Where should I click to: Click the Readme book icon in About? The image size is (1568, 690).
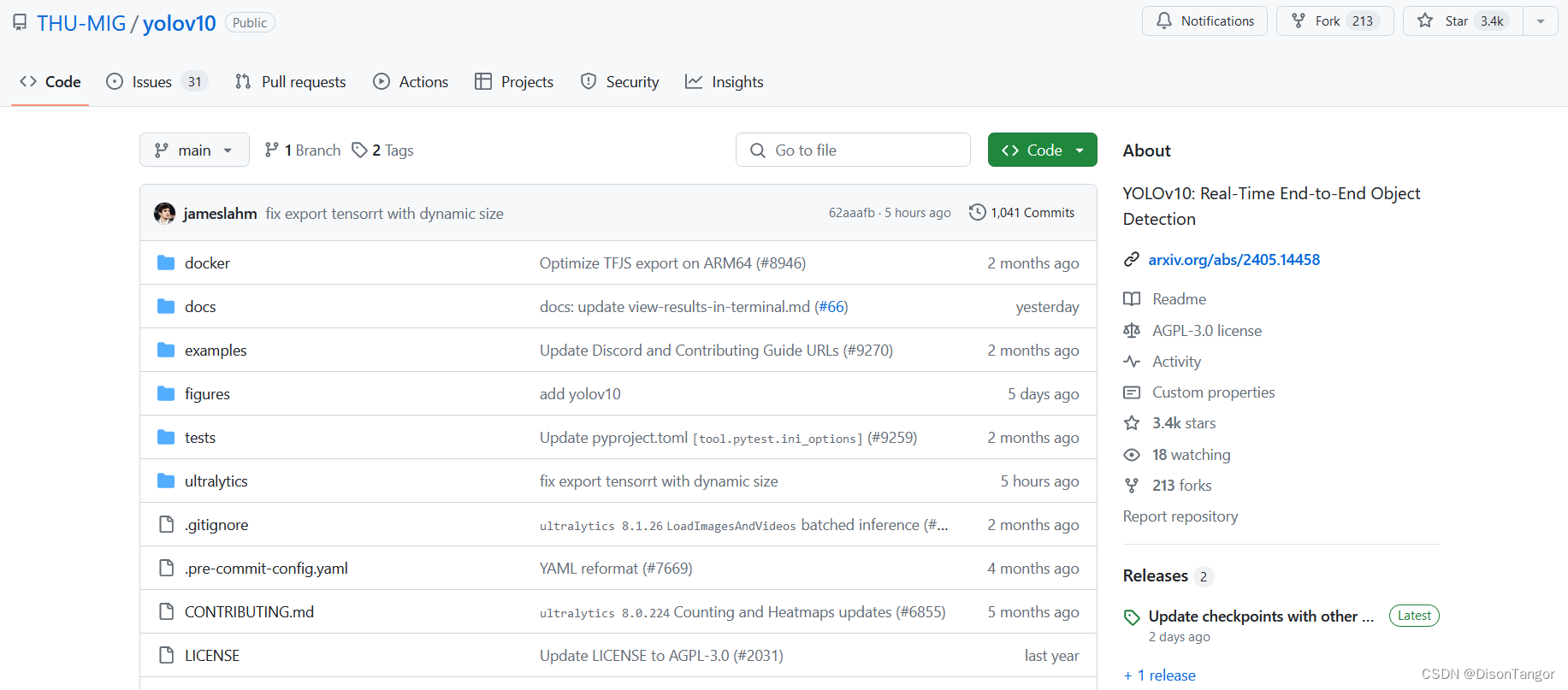pyautogui.click(x=1132, y=299)
